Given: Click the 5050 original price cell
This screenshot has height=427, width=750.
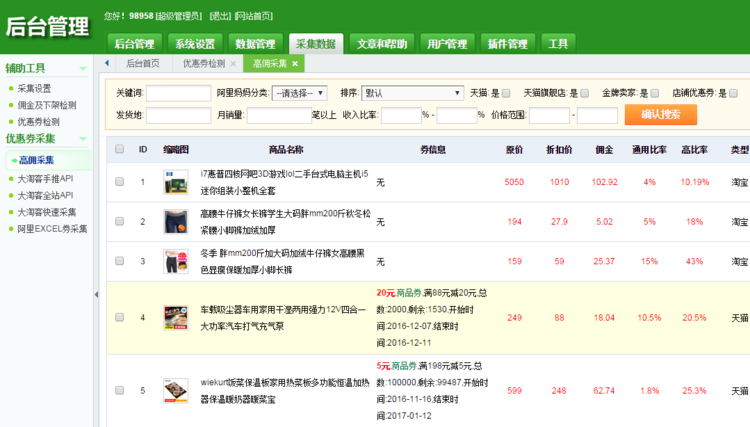Looking at the screenshot, I should tap(514, 182).
